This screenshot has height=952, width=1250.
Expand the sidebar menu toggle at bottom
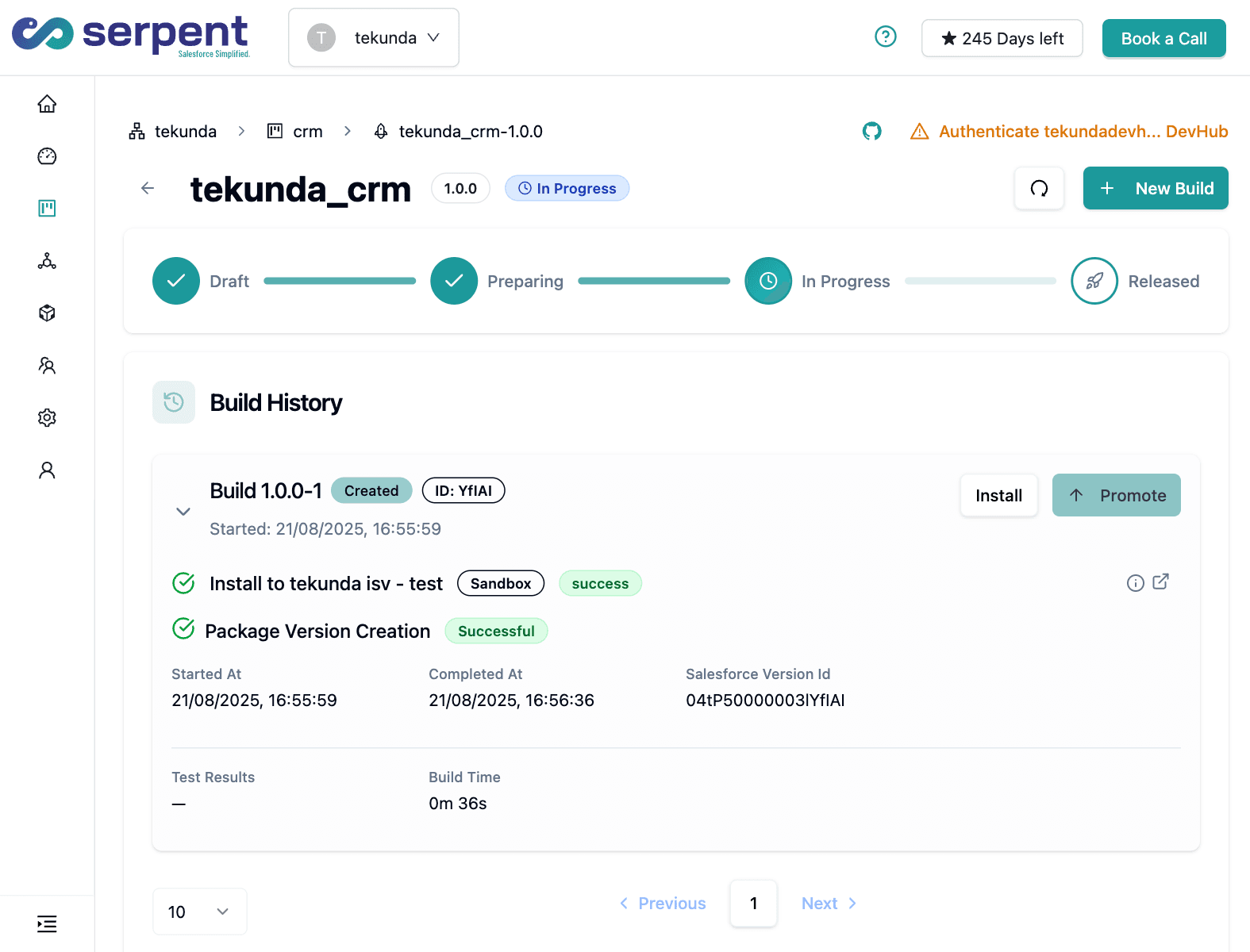tap(47, 923)
